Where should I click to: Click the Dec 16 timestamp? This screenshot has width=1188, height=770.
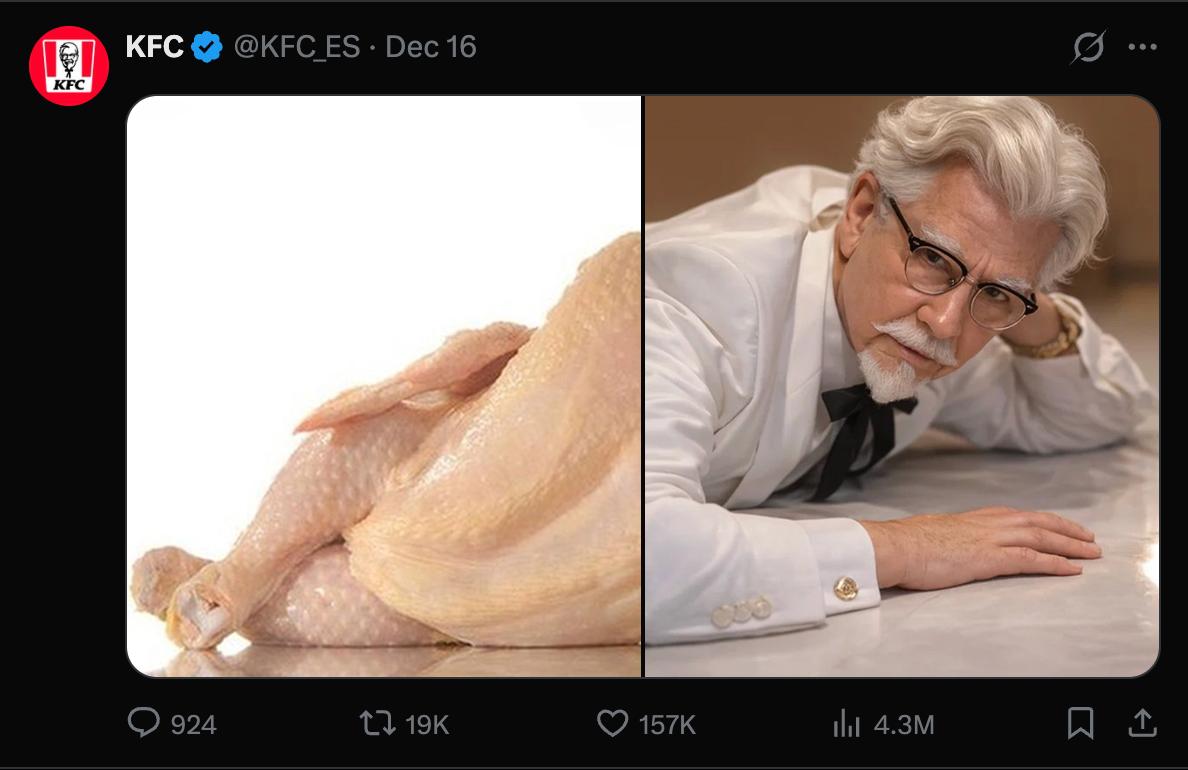tap(431, 47)
